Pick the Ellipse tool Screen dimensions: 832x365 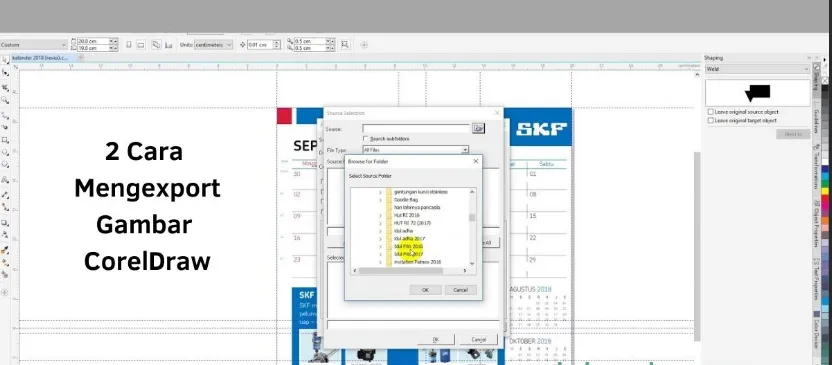6,152
